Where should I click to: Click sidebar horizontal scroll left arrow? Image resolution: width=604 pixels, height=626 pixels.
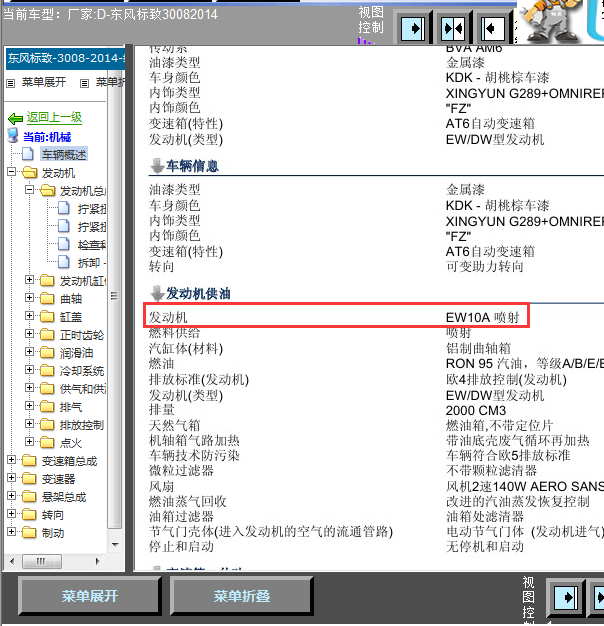[12, 561]
